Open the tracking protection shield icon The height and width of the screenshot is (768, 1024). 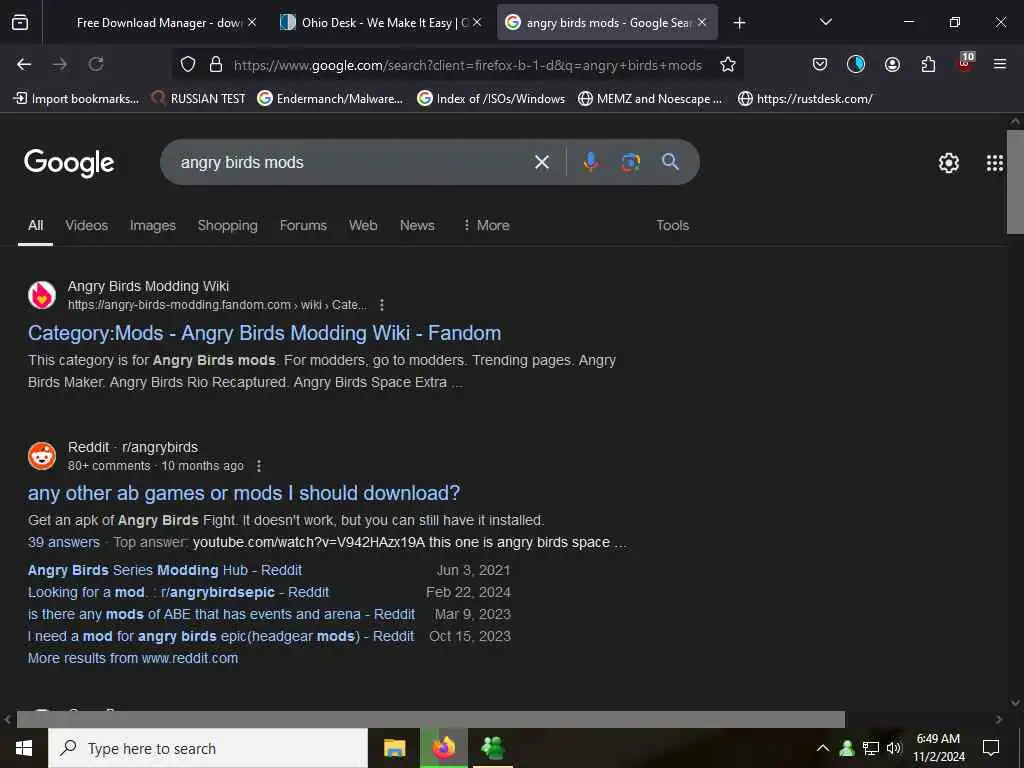188,64
